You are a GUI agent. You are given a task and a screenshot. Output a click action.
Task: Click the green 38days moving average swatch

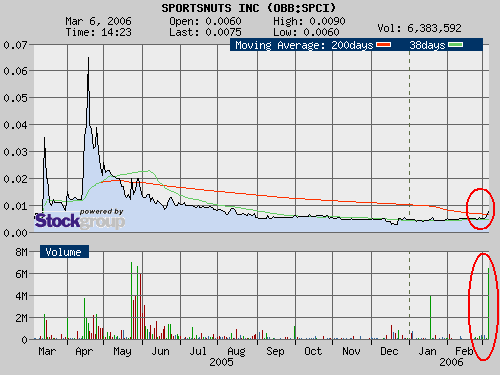point(455,45)
